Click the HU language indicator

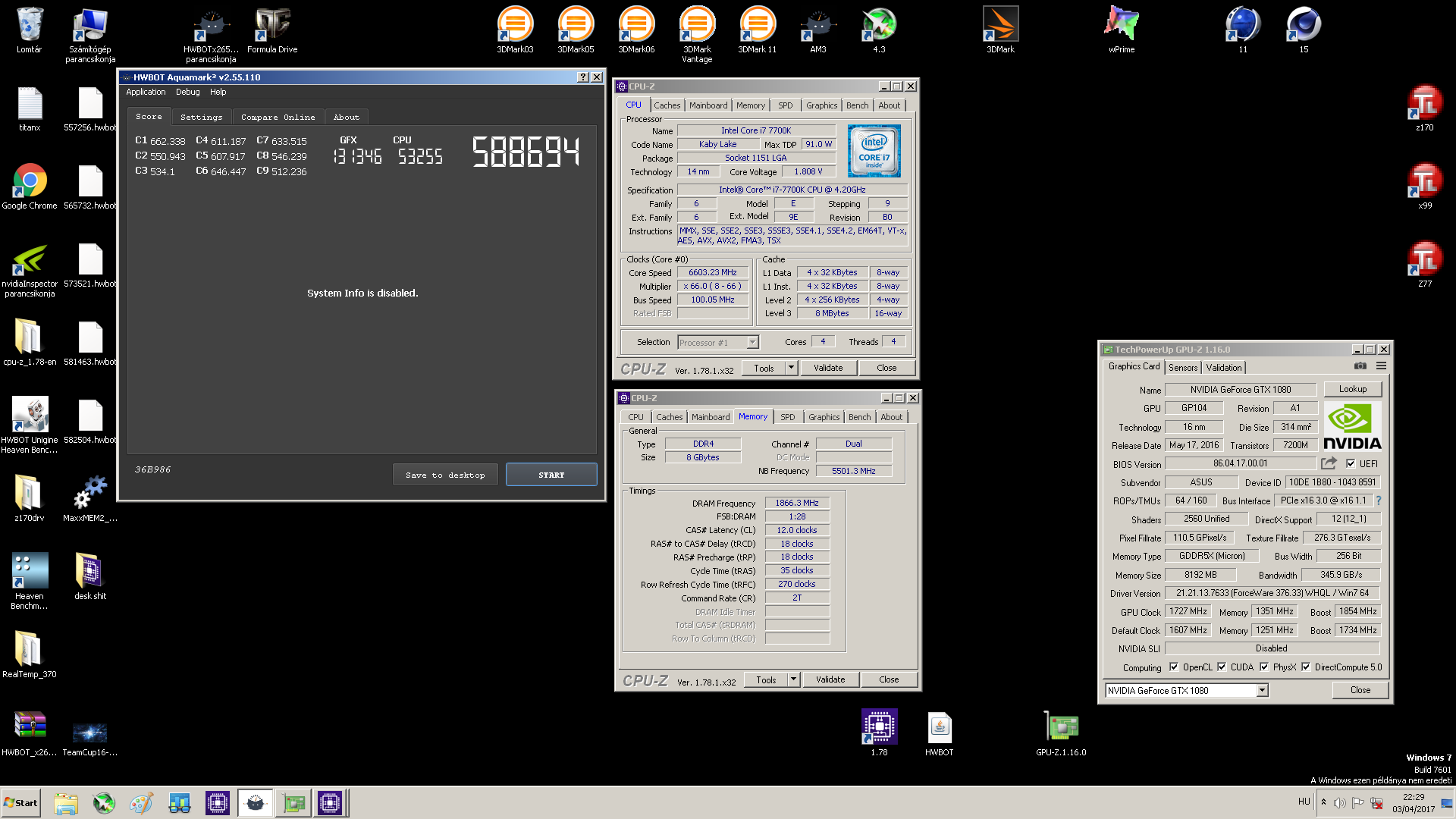click(x=1304, y=802)
